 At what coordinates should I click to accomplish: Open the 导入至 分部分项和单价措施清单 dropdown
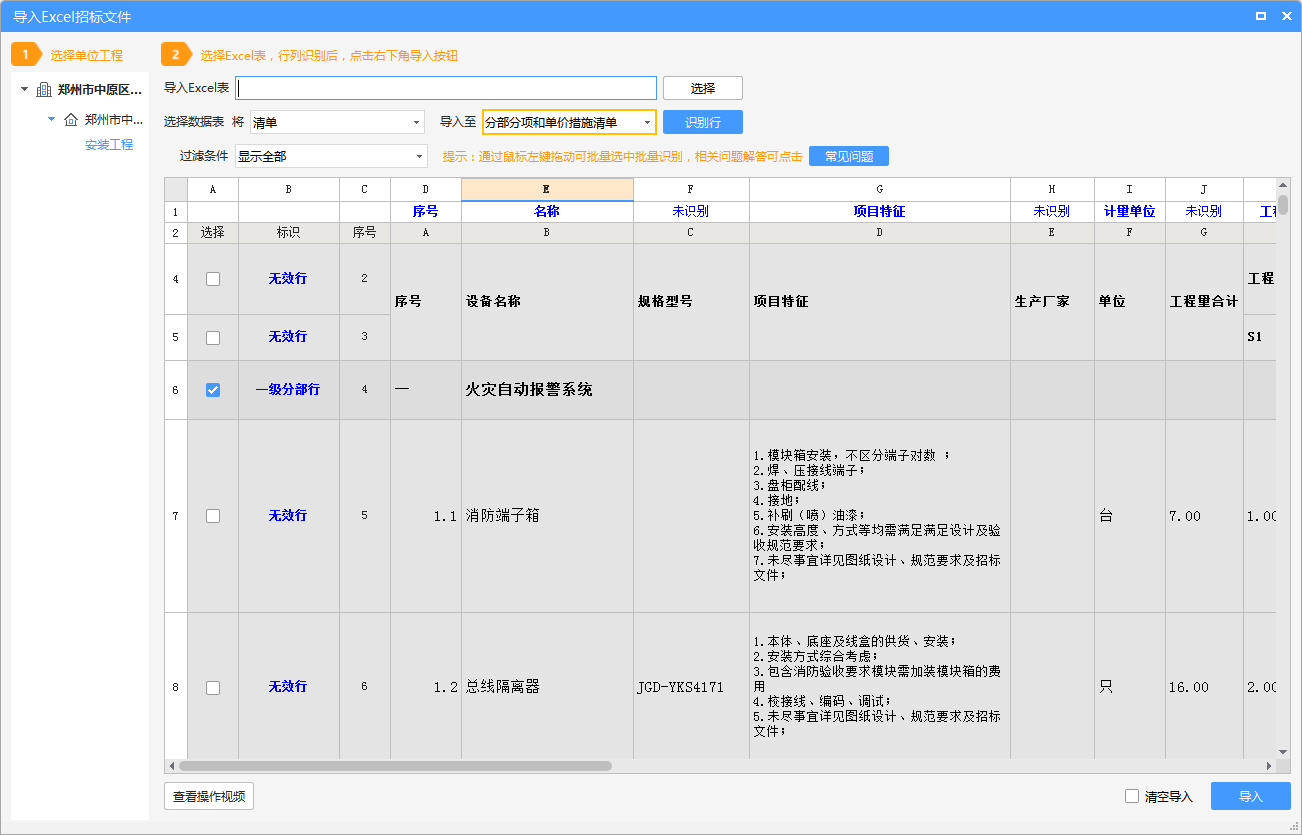point(648,123)
